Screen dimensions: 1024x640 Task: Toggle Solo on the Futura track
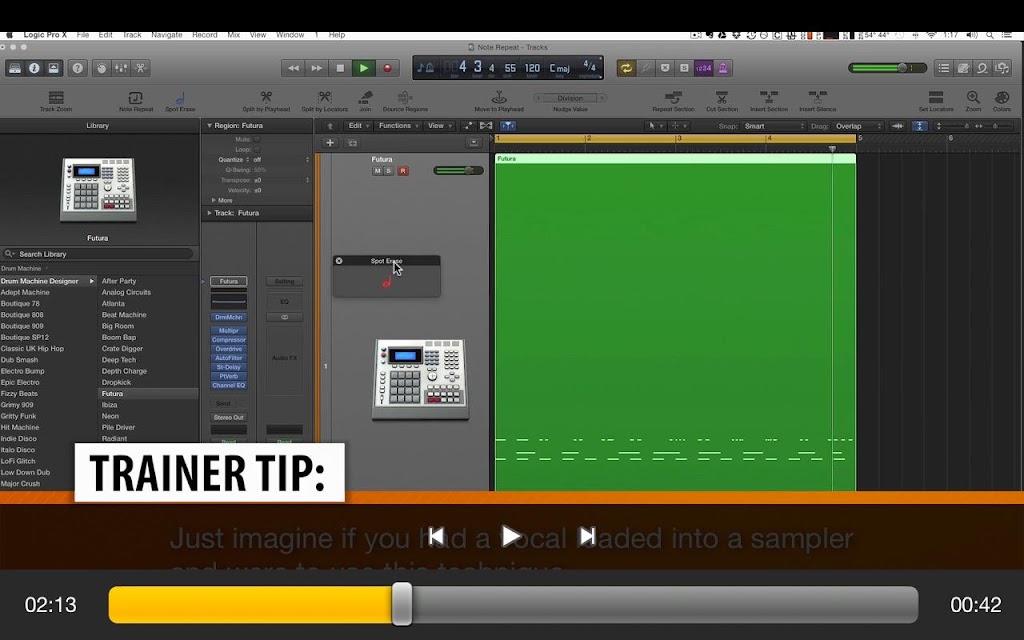tap(389, 170)
